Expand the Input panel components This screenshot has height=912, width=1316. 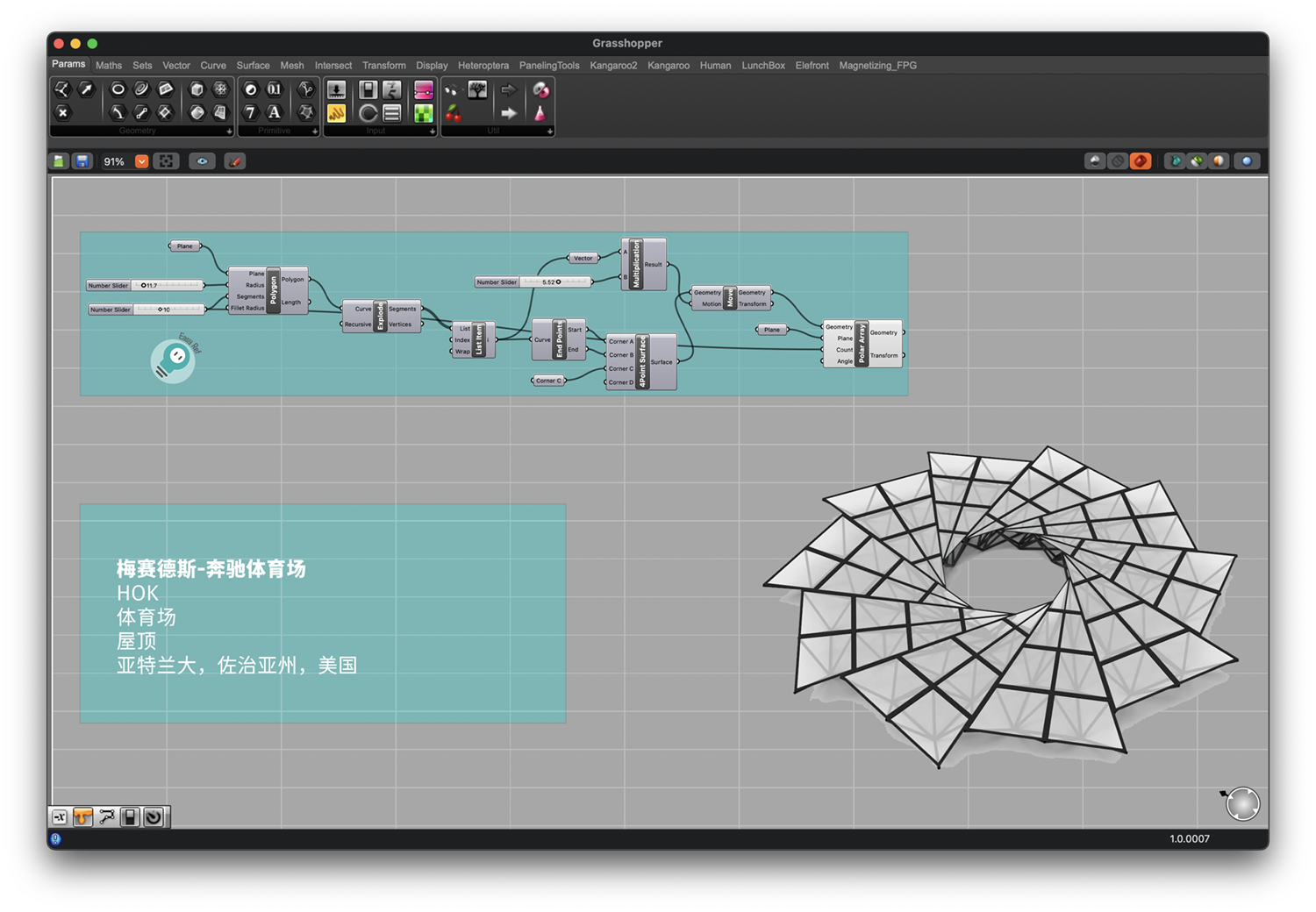[x=433, y=132]
